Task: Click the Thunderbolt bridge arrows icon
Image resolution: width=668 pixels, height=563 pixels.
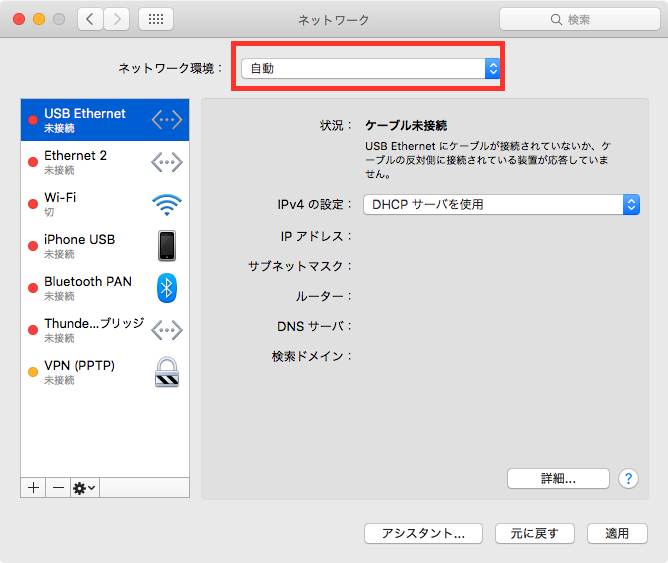Action: [167, 330]
